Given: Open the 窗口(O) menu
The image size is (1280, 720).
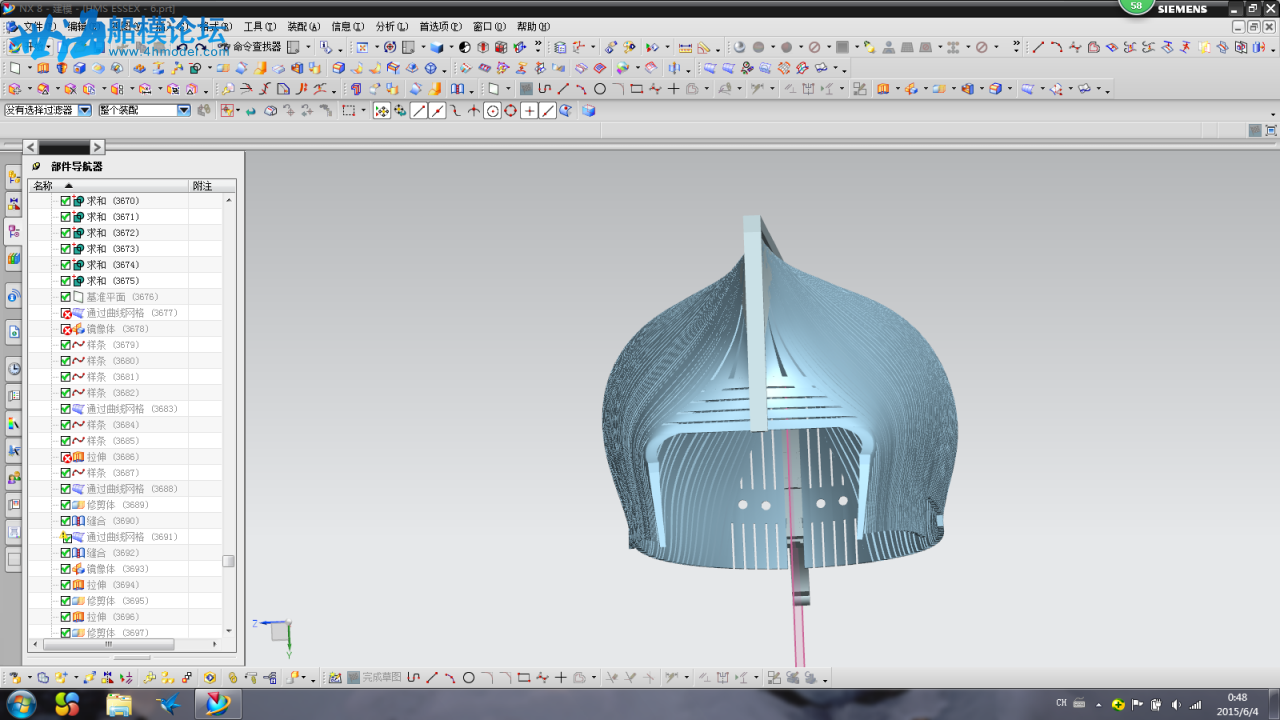Looking at the screenshot, I should [489, 27].
